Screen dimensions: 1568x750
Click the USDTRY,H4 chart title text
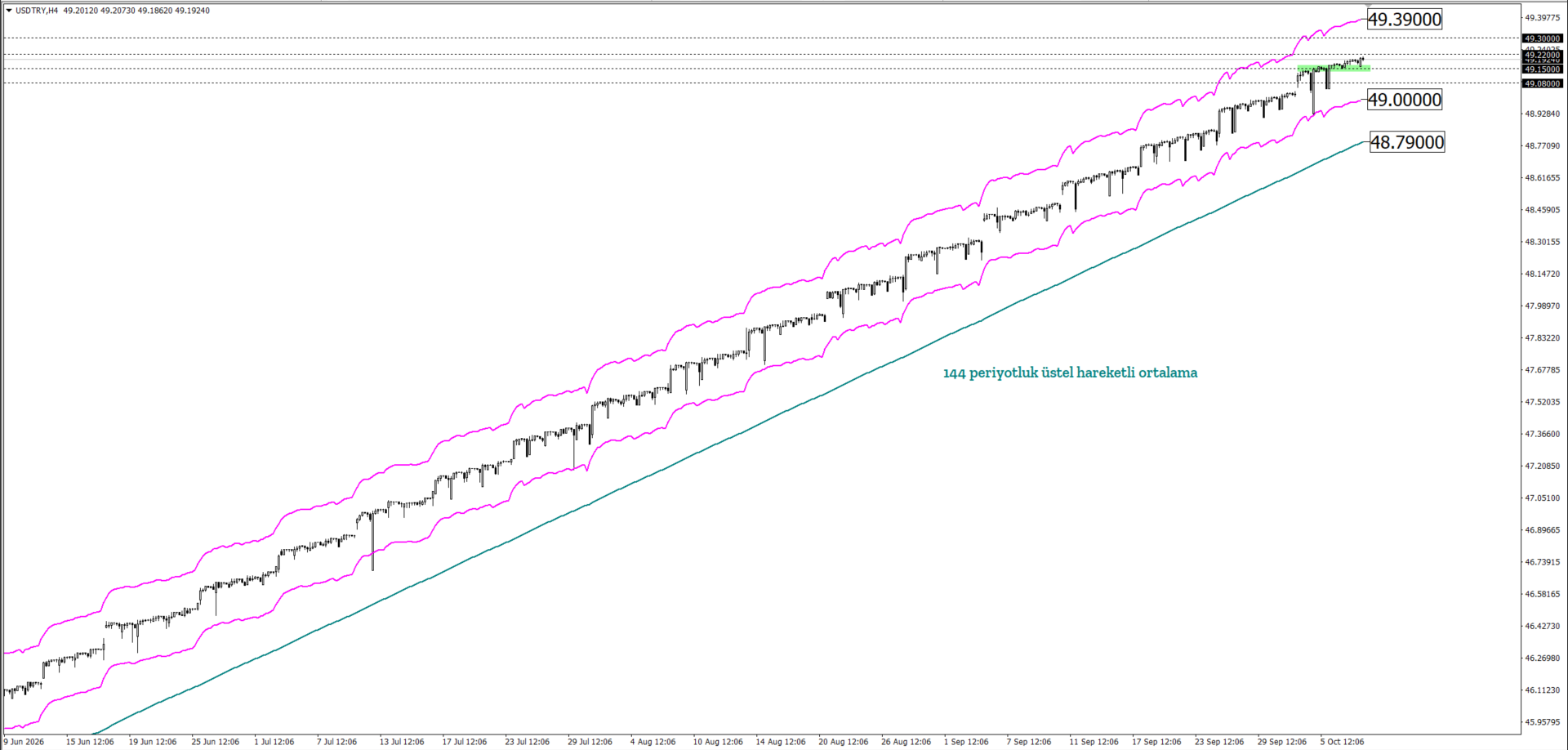37,11
